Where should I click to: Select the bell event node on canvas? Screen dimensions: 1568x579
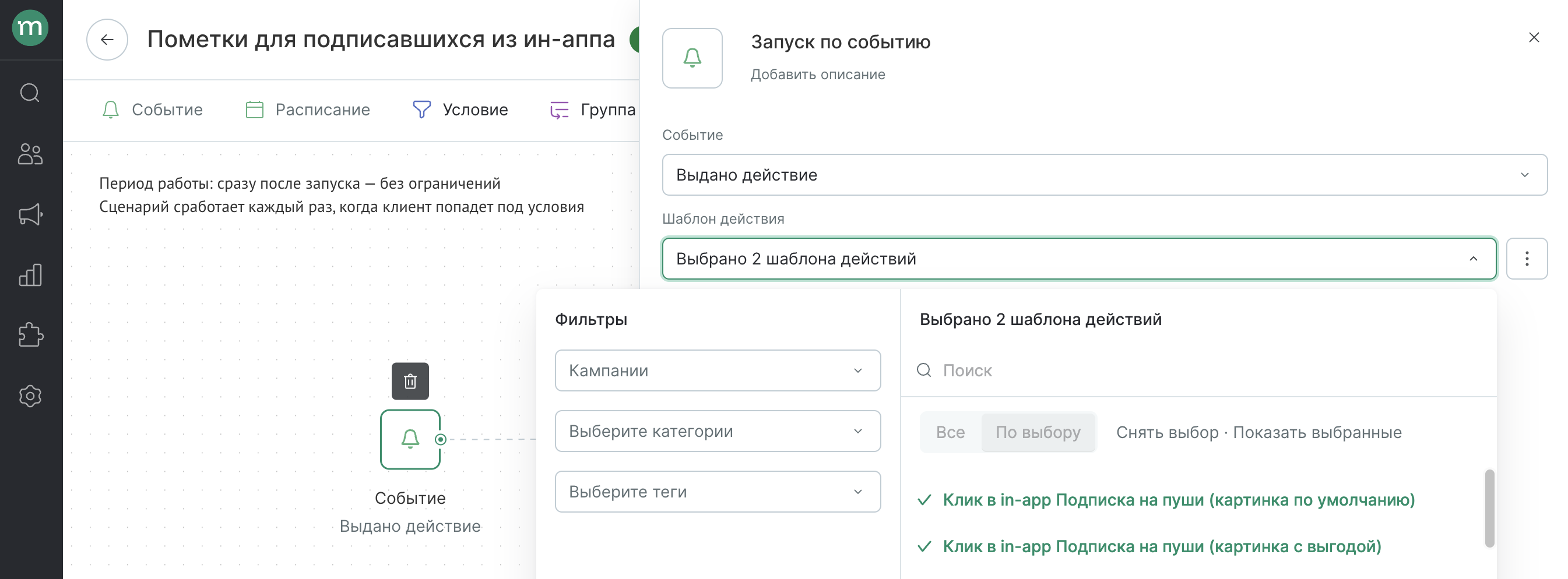(410, 439)
